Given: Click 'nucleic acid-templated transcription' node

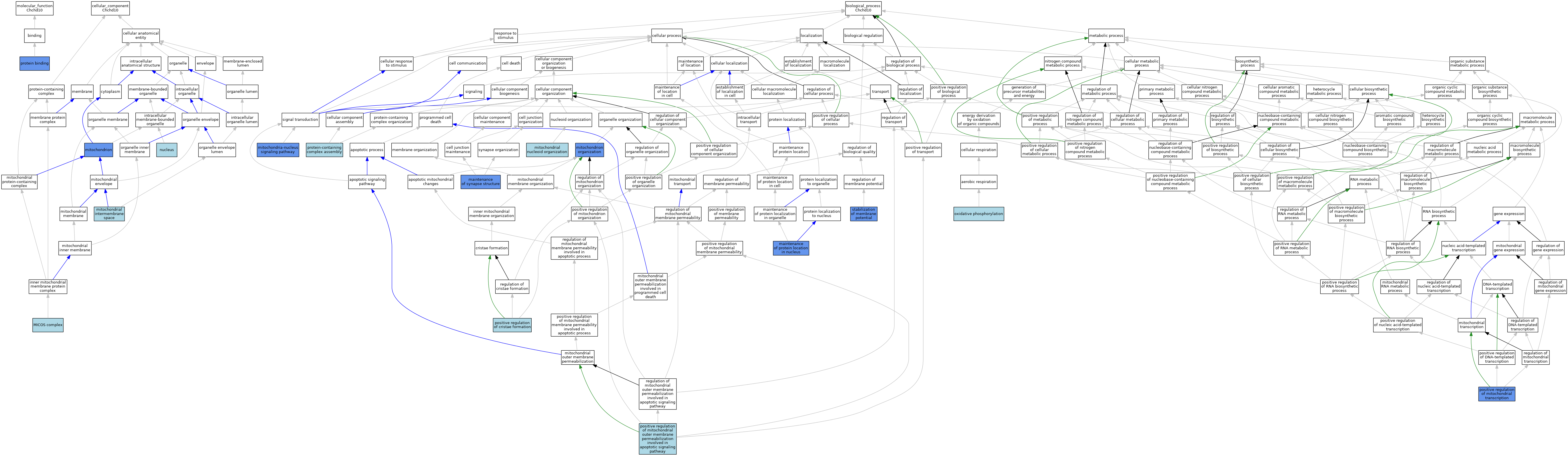Looking at the screenshot, I should (1463, 248).
